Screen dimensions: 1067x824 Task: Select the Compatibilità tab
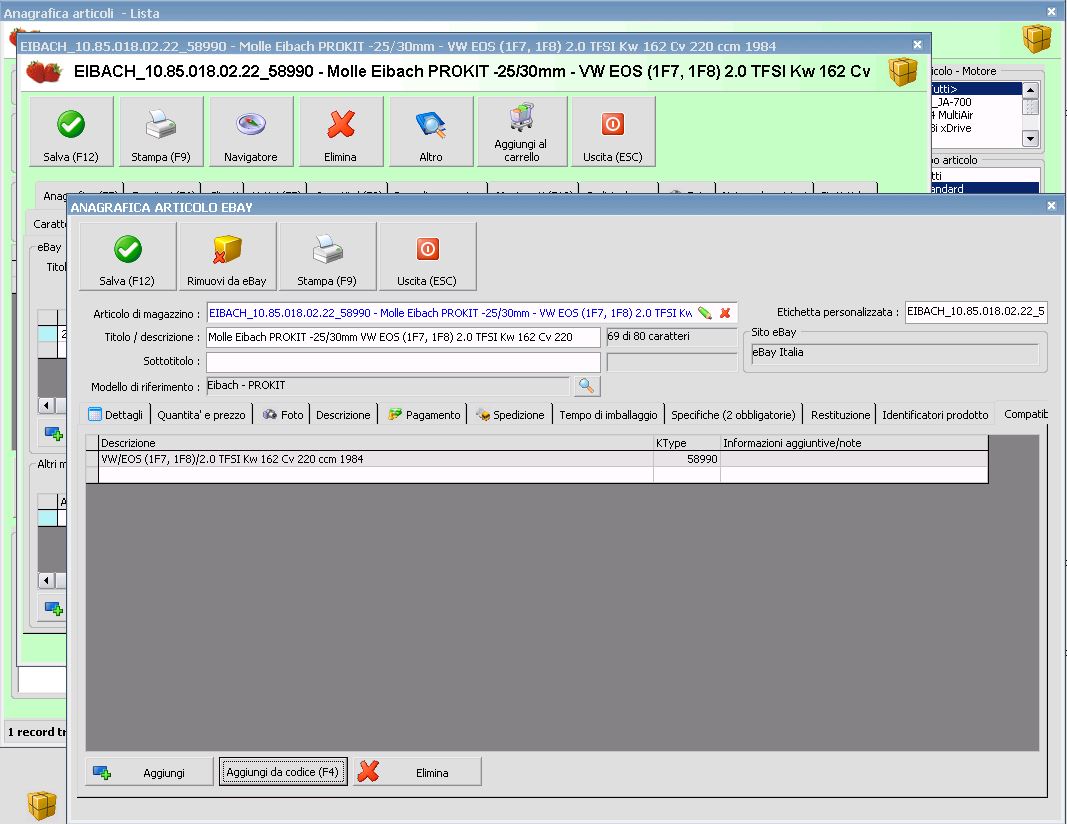coord(1025,414)
